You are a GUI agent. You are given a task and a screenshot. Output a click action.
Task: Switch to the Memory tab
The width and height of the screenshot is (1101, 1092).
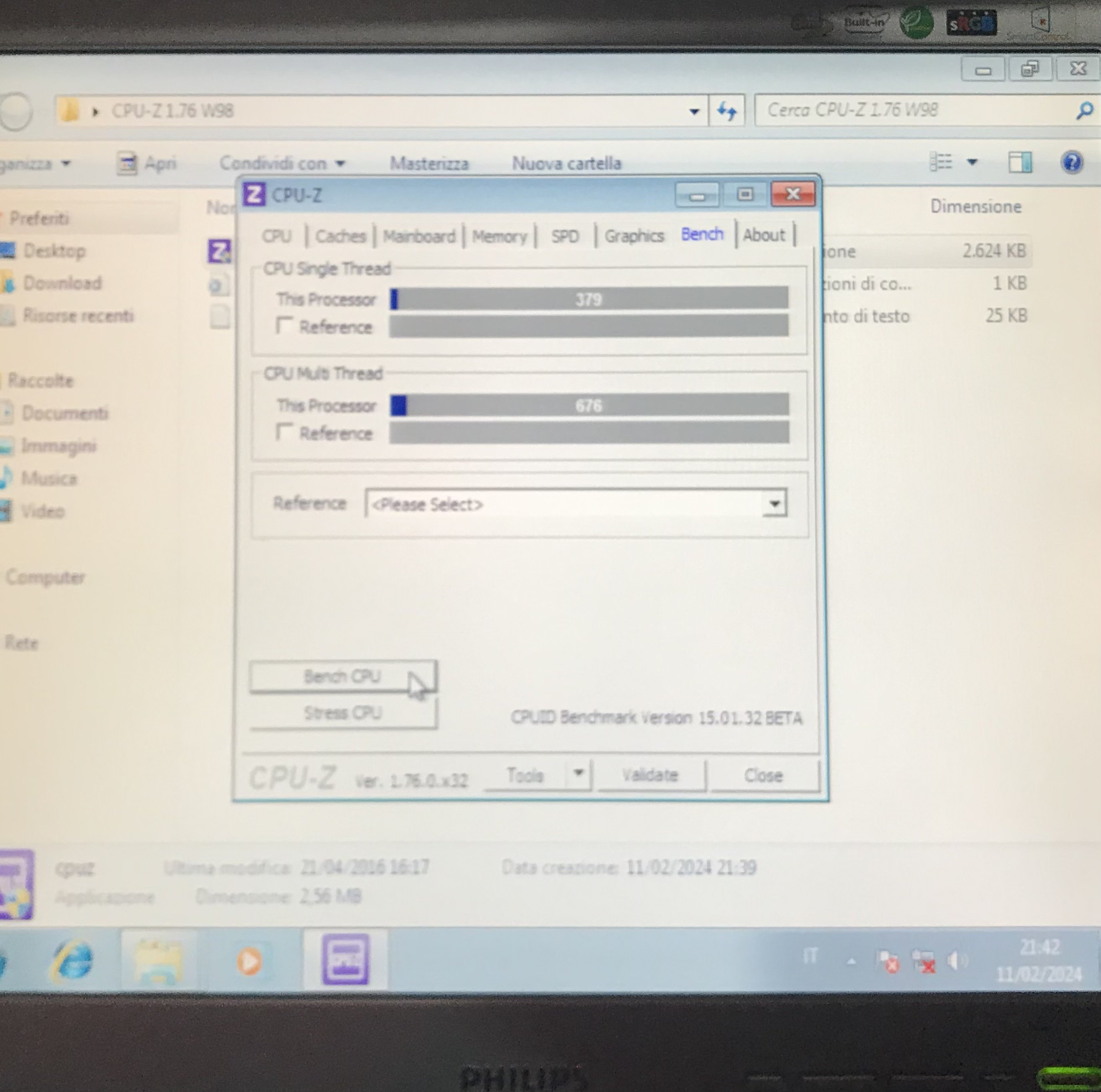pos(499,236)
